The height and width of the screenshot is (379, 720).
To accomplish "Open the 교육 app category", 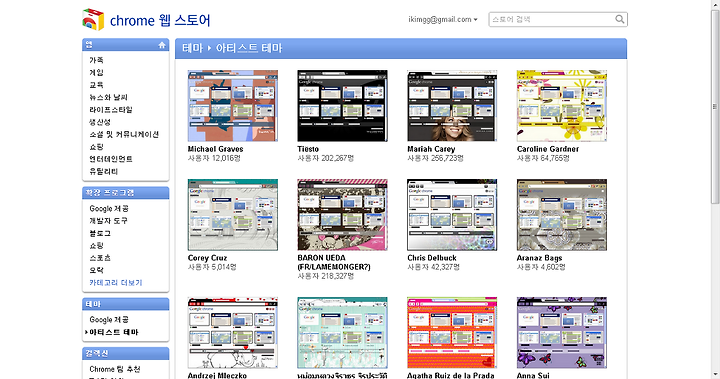I will (96, 85).
